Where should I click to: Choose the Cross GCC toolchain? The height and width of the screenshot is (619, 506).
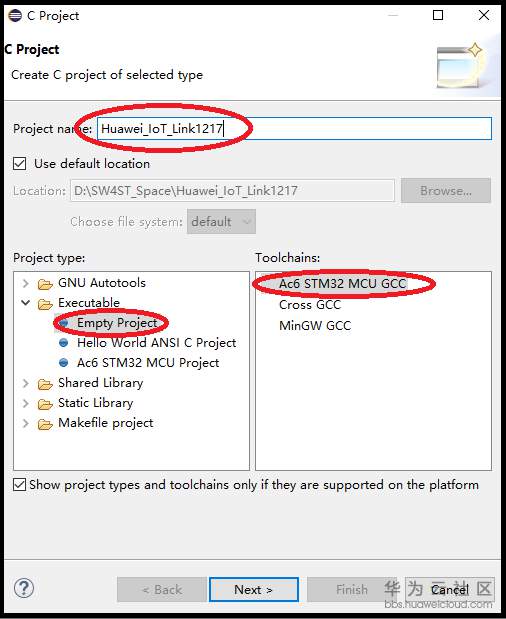tap(310, 305)
